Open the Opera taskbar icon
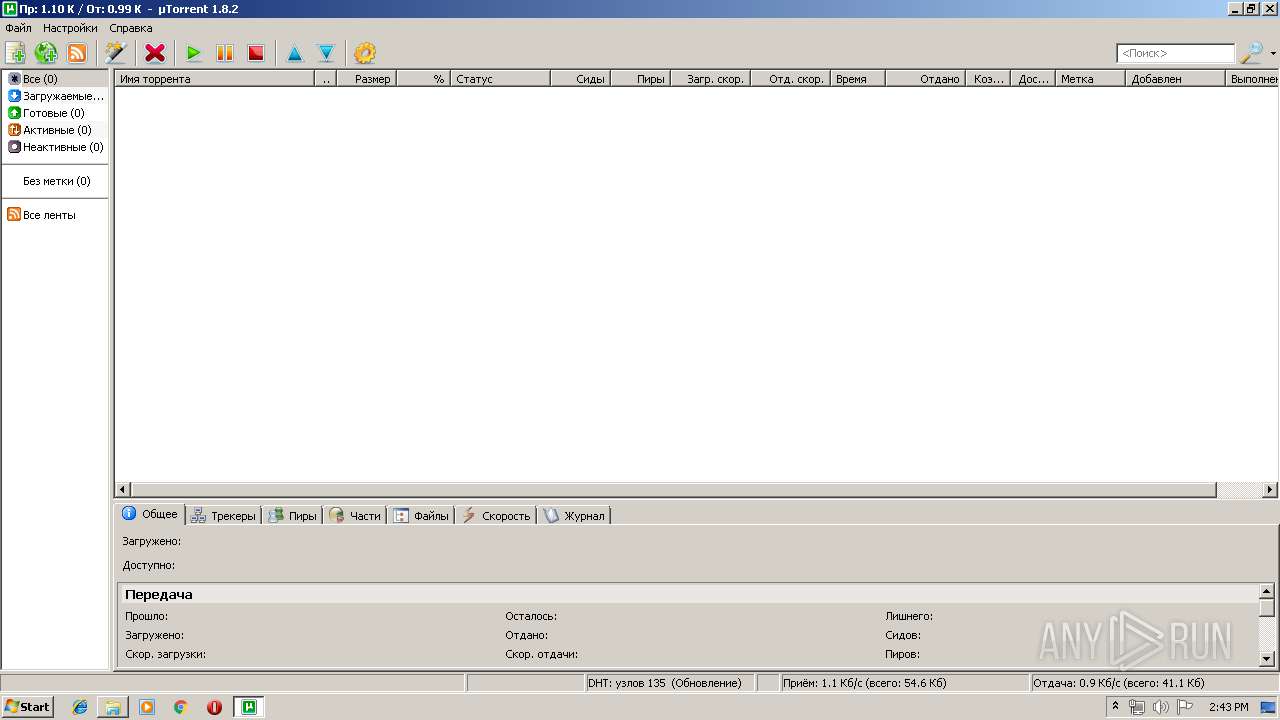1280x720 pixels. 214,707
